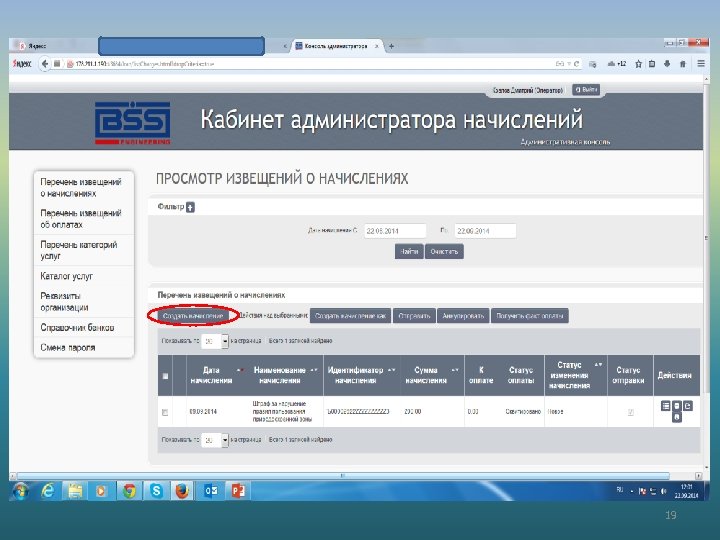The height and width of the screenshot is (540, 720).
Task: Click the Получить факт оплаты button
Action: [529, 316]
